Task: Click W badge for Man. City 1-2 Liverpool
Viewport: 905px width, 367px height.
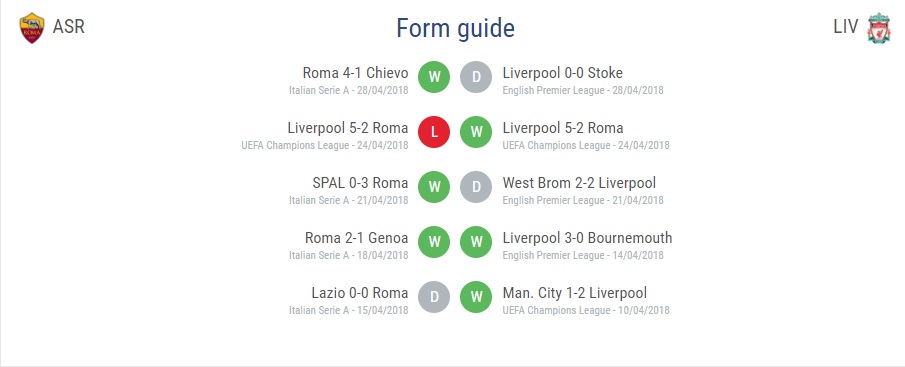Action: click(476, 297)
